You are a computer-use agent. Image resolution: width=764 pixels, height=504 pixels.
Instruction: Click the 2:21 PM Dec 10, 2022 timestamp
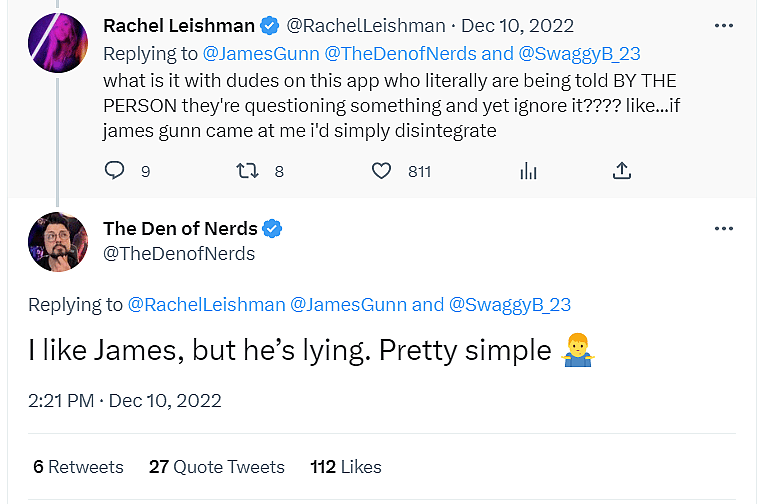[x=124, y=401]
